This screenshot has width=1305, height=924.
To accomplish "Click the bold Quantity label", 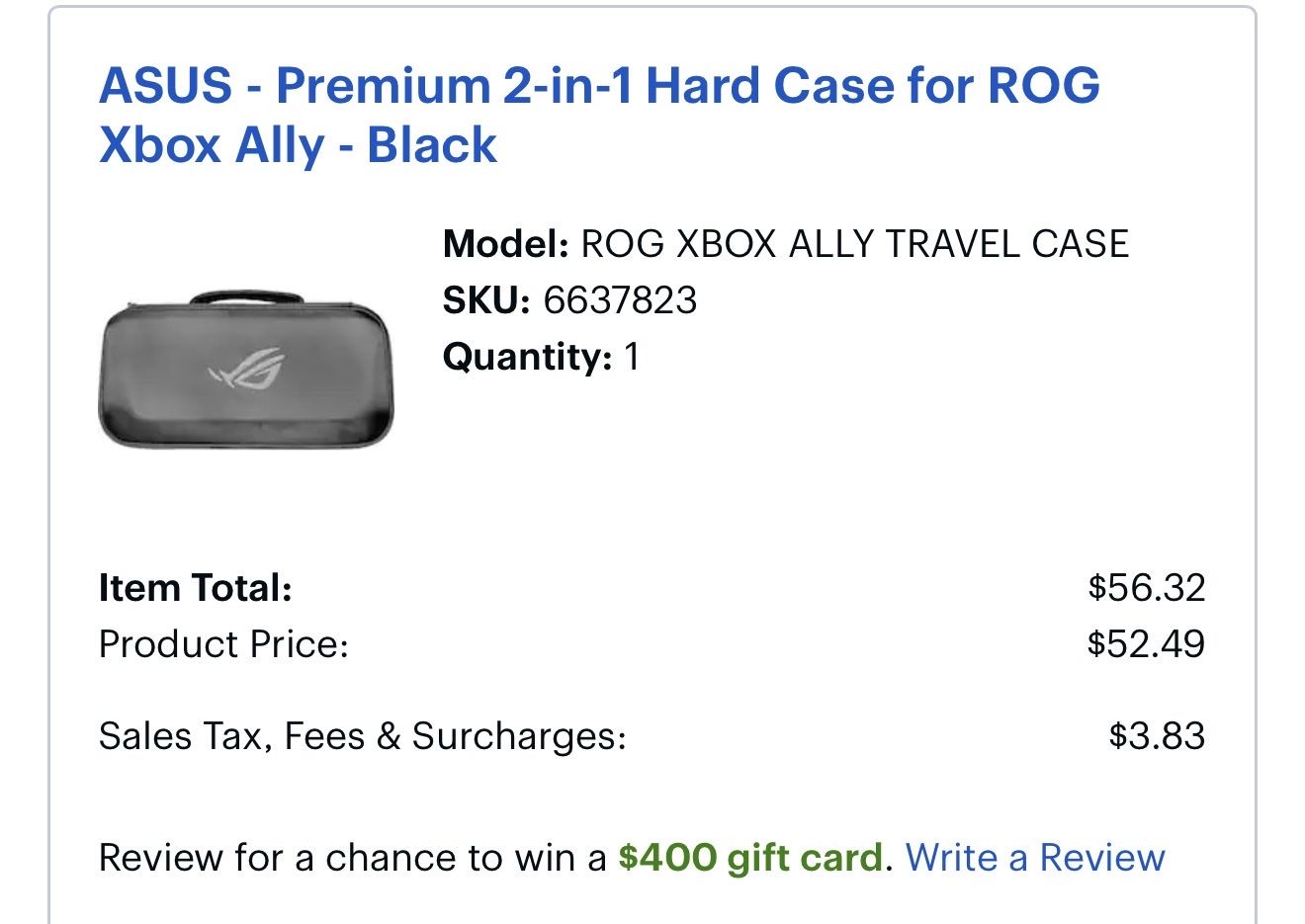I will coord(527,357).
